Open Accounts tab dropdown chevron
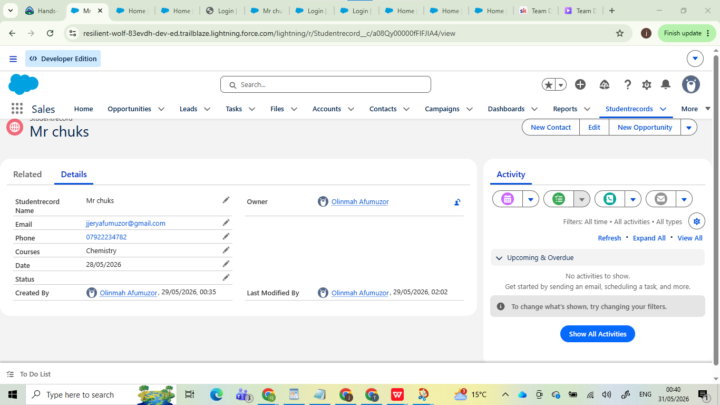The width and height of the screenshot is (720, 405). (351, 109)
